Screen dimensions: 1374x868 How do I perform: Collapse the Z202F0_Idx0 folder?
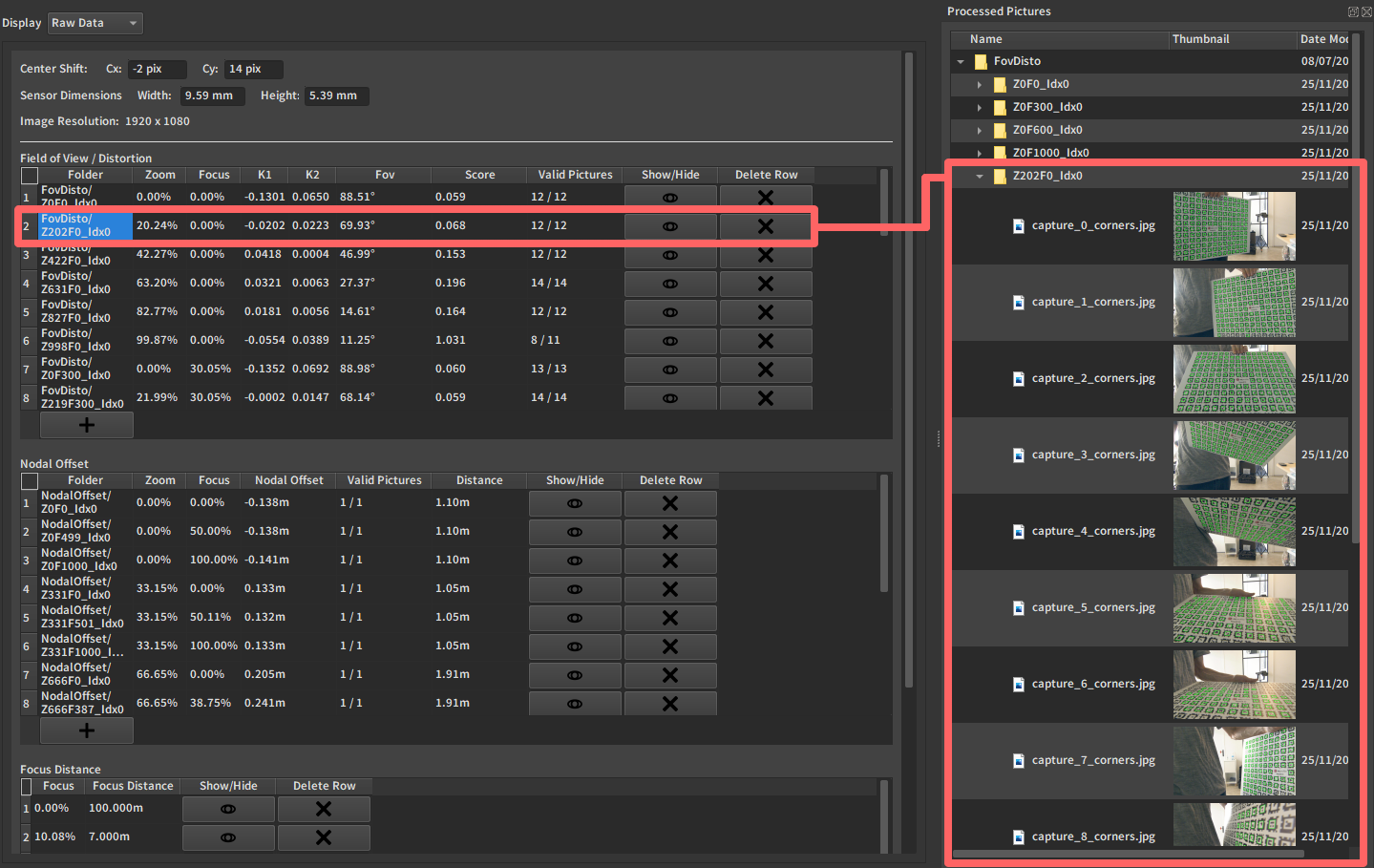[980, 177]
